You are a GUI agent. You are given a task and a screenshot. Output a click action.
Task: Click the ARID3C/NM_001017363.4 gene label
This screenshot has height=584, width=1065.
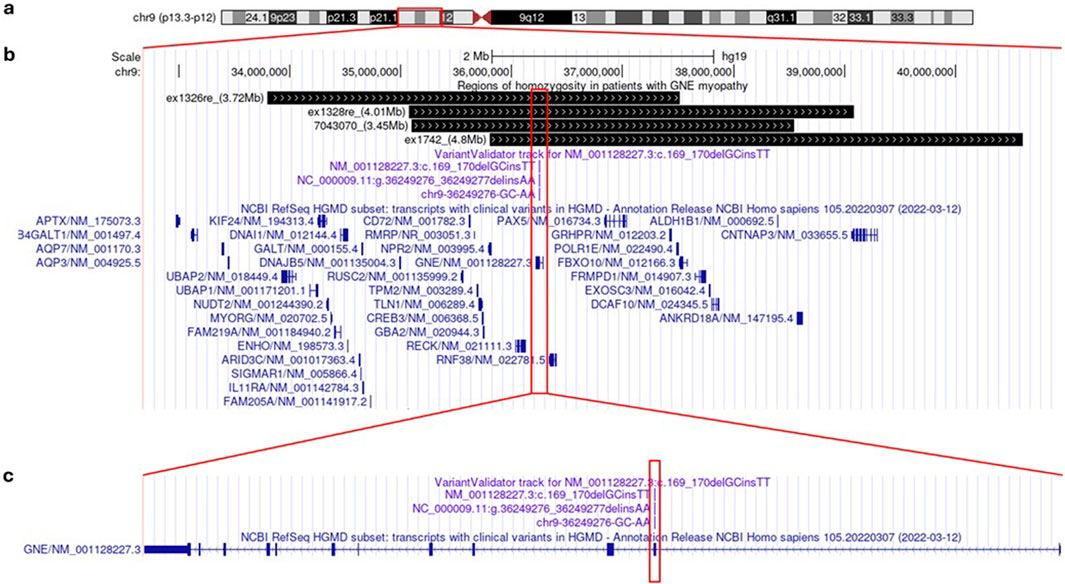(x=289, y=359)
